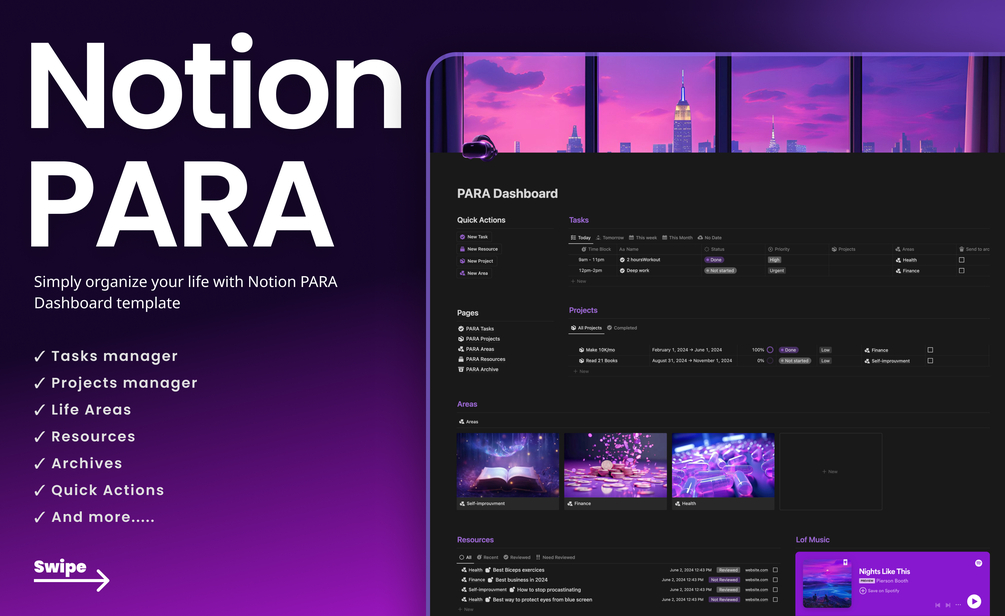This screenshot has width=1005, height=616.
Task: Click the Not started status of Read 21 Books
Action: [x=795, y=361]
